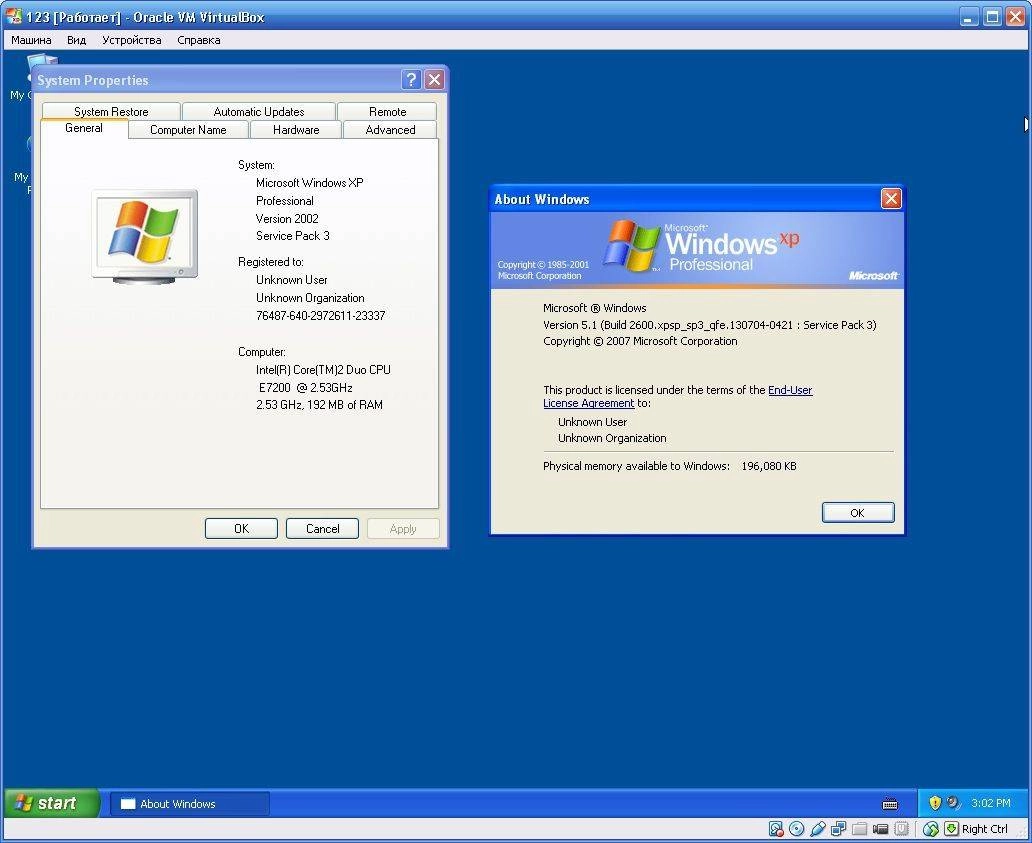Switch to the System Restore tab
The image size is (1032, 843).
[x=111, y=111]
